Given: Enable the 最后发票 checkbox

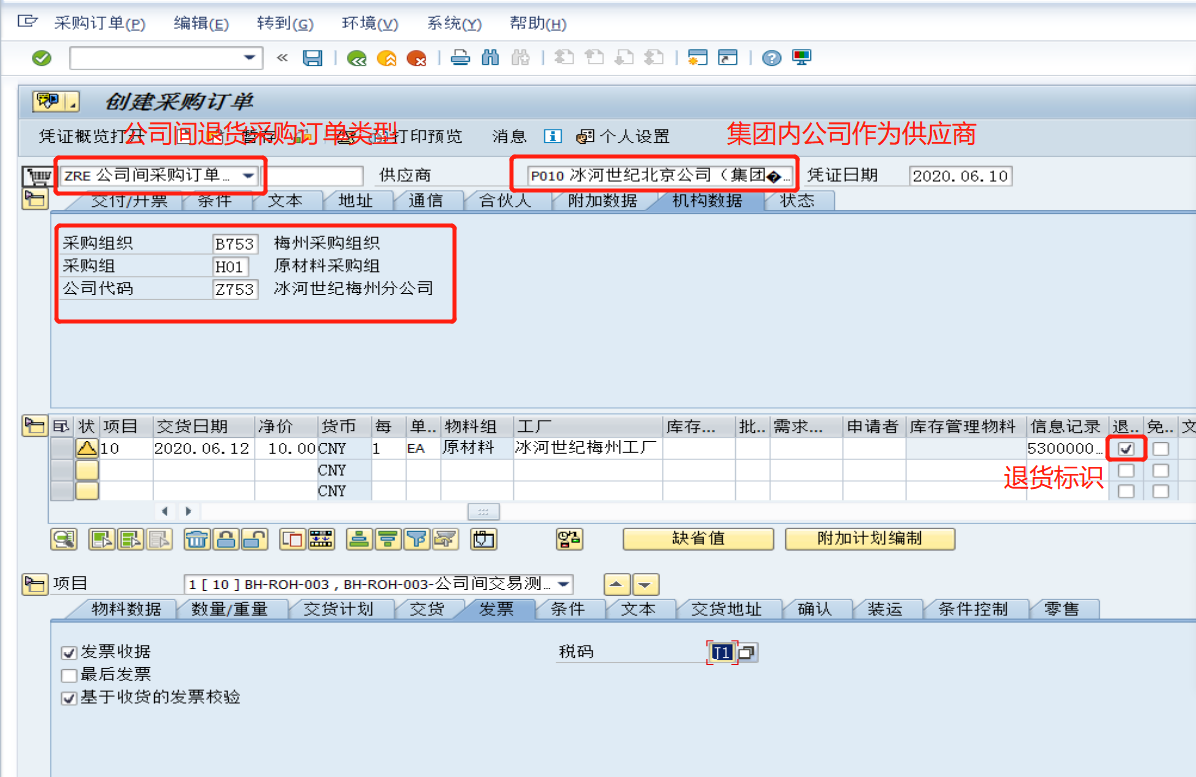Looking at the screenshot, I should click(x=68, y=674).
